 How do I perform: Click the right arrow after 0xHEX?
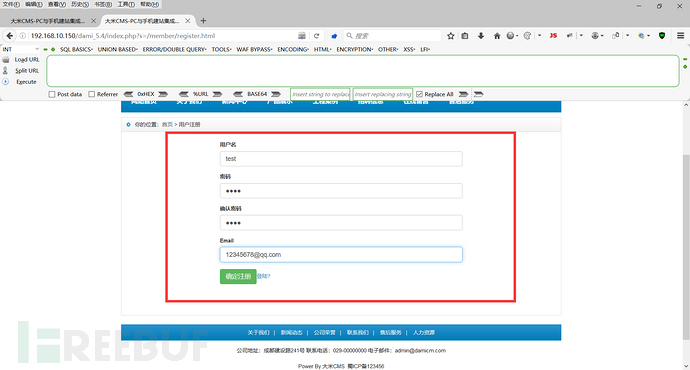pyautogui.click(x=163, y=94)
